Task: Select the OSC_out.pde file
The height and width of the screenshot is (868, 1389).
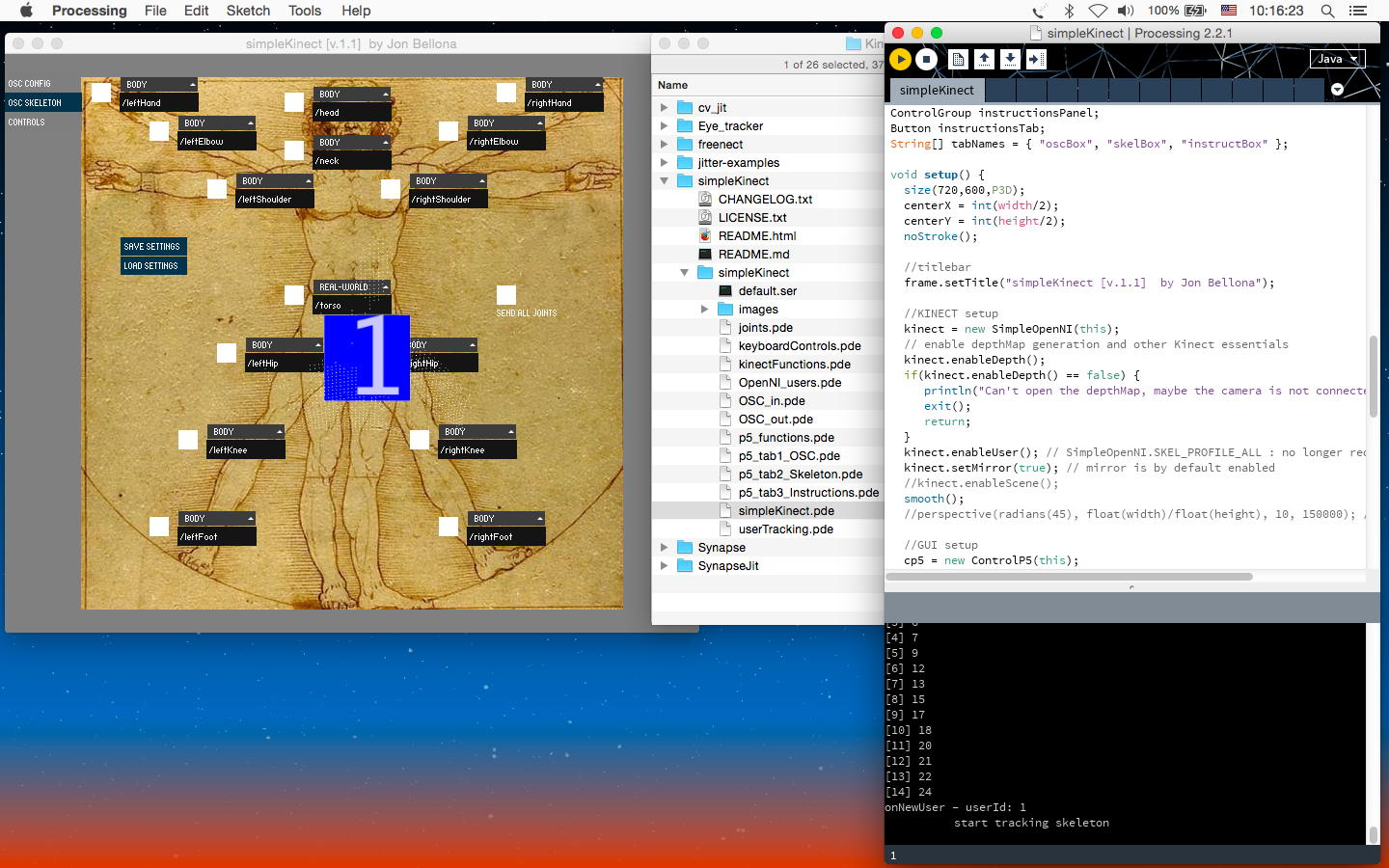Action: (x=776, y=420)
